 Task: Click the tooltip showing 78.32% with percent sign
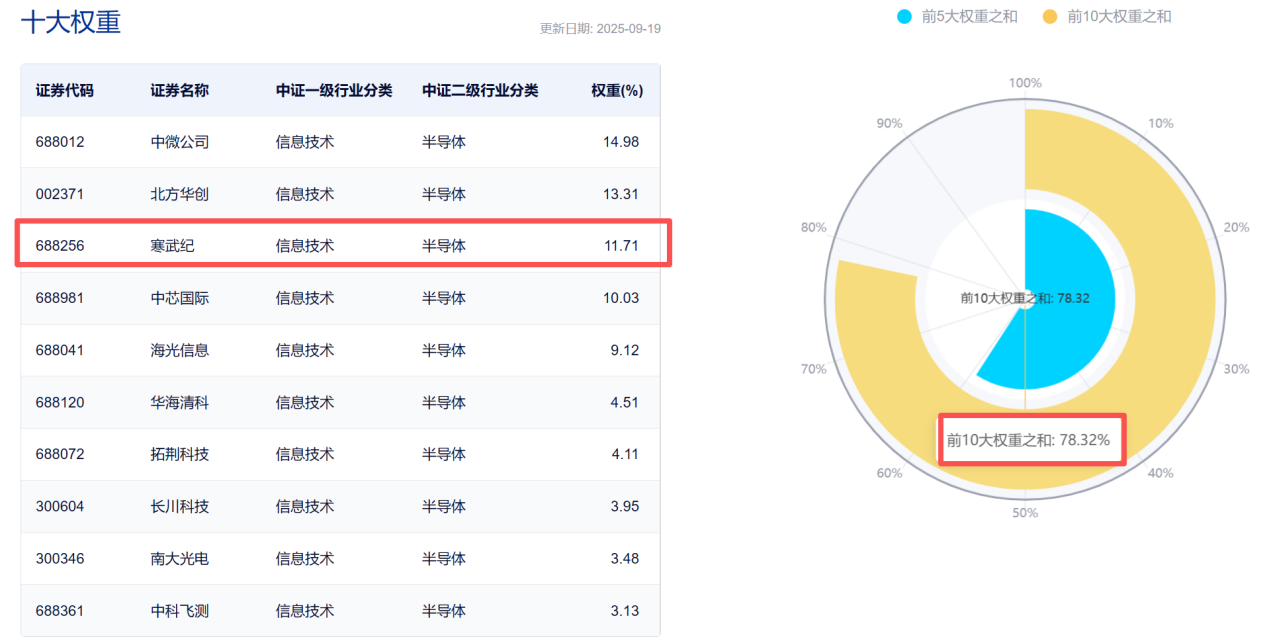(1030, 440)
